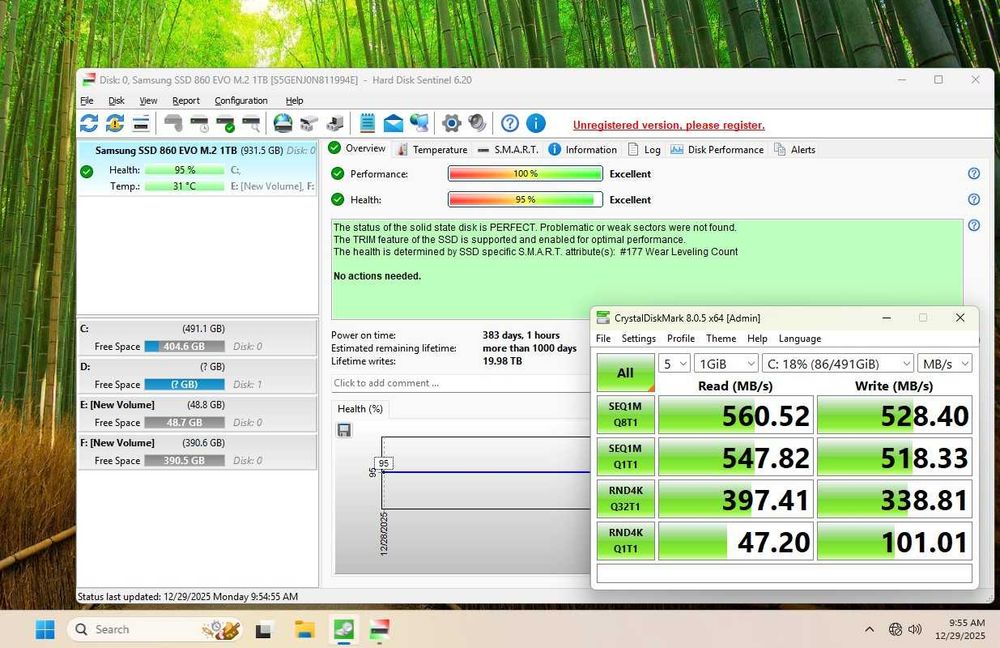Click the Windows Start button
1000x648 pixels.
tap(45, 630)
